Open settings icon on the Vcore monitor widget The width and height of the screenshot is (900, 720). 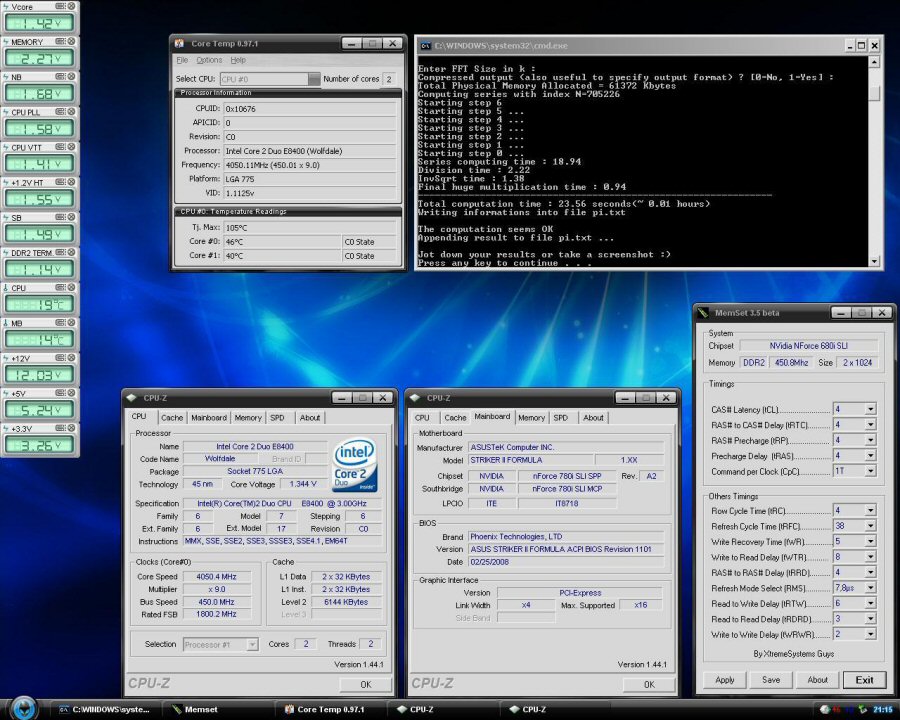[x=60, y=6]
